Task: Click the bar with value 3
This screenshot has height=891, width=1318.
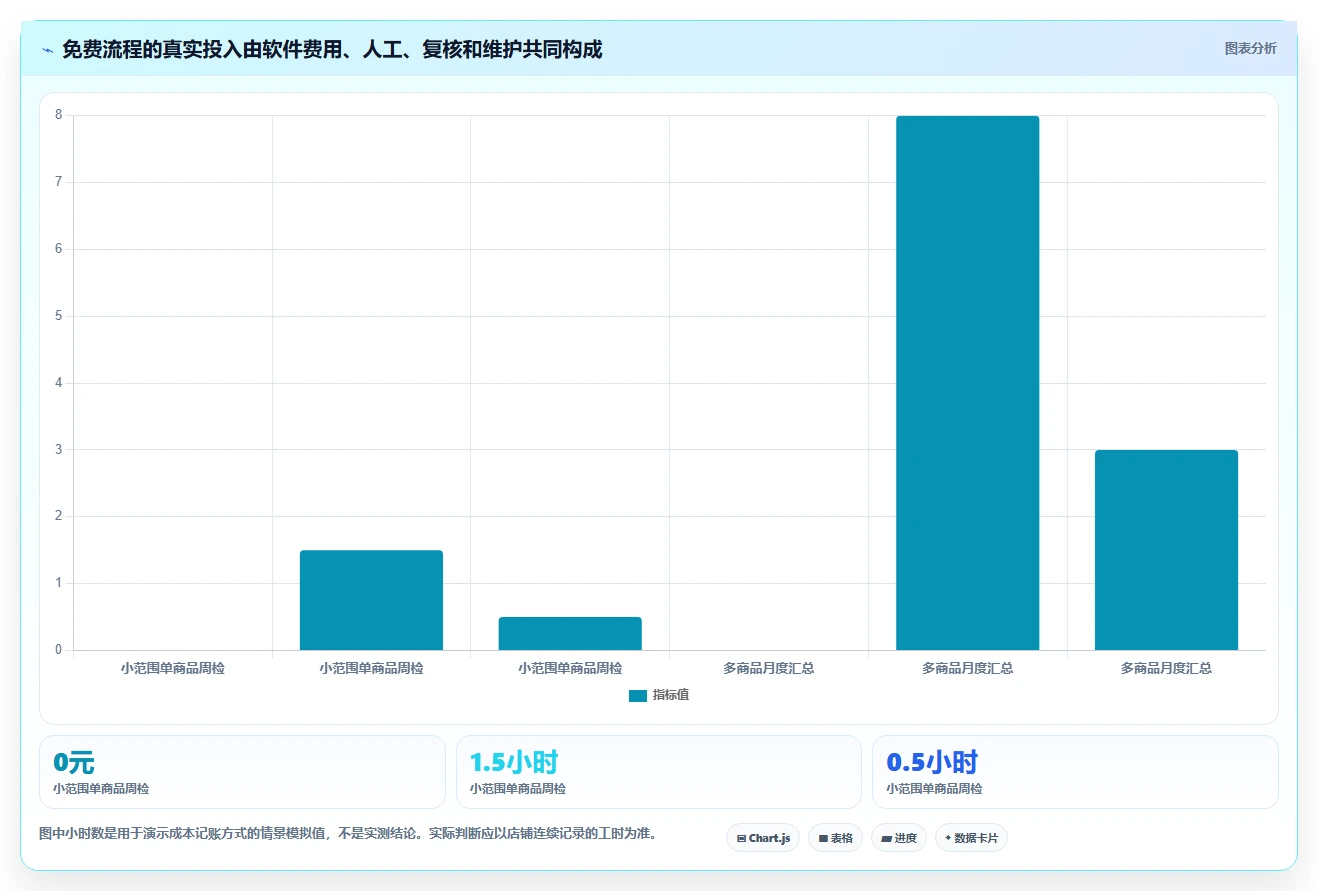Action: coord(1166,550)
